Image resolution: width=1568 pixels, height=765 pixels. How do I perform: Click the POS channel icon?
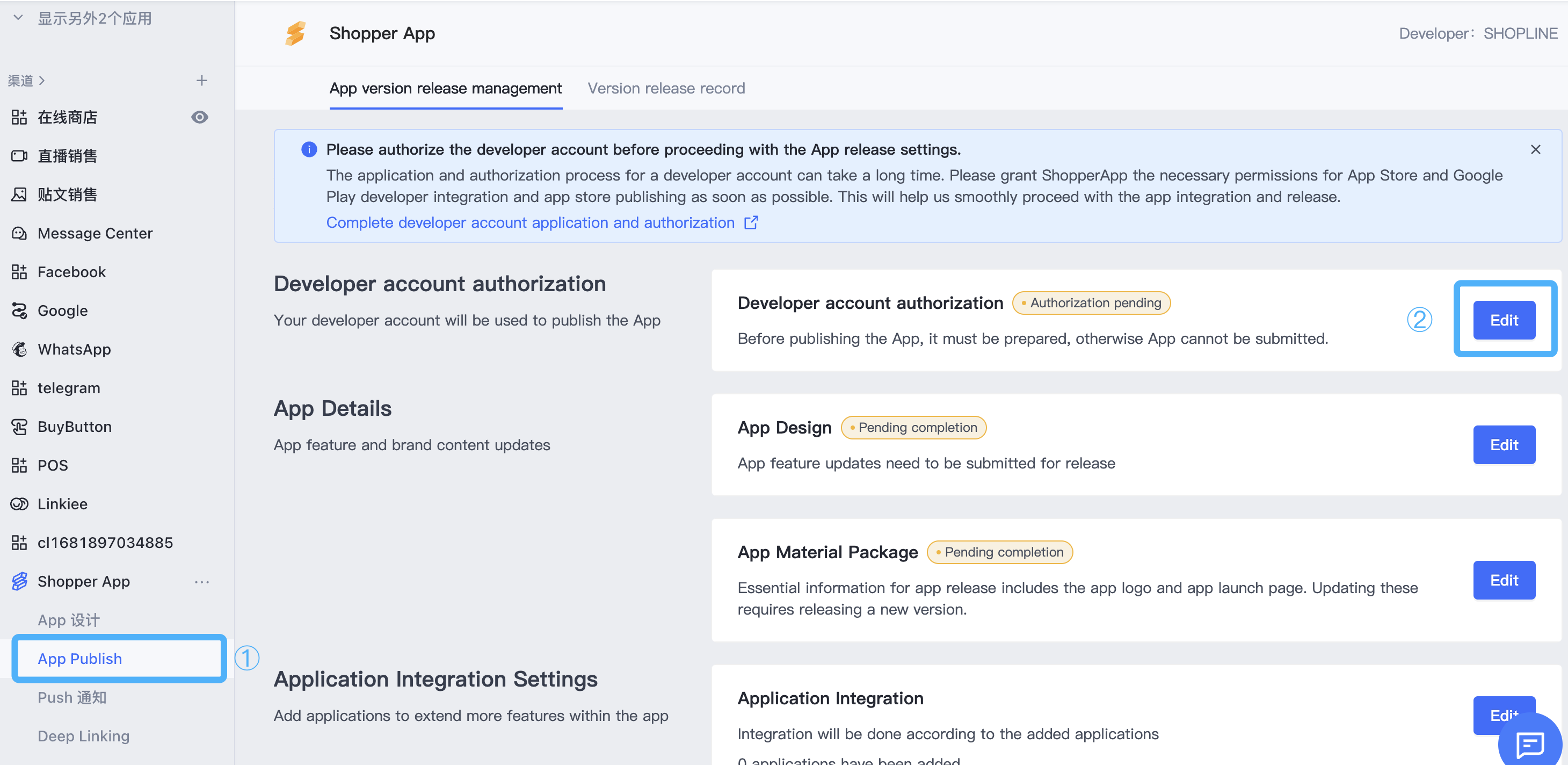click(x=19, y=465)
